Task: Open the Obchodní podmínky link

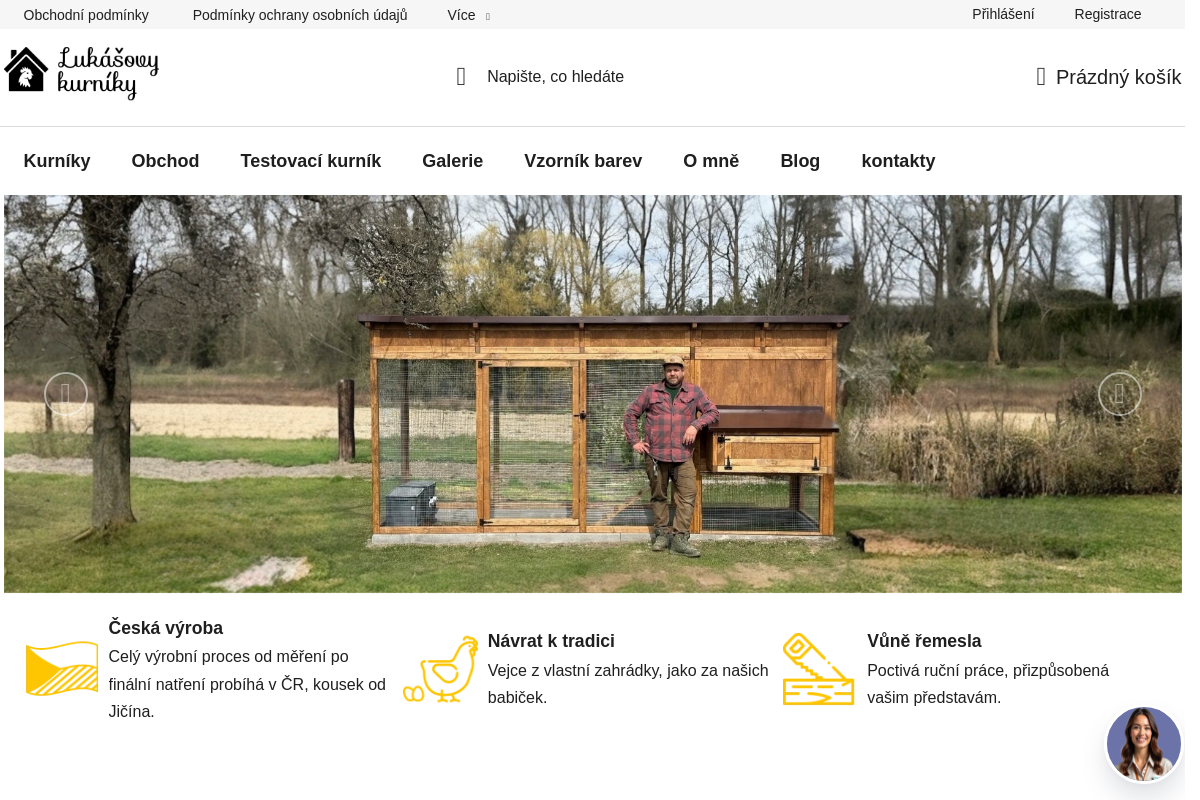Action: [86, 15]
